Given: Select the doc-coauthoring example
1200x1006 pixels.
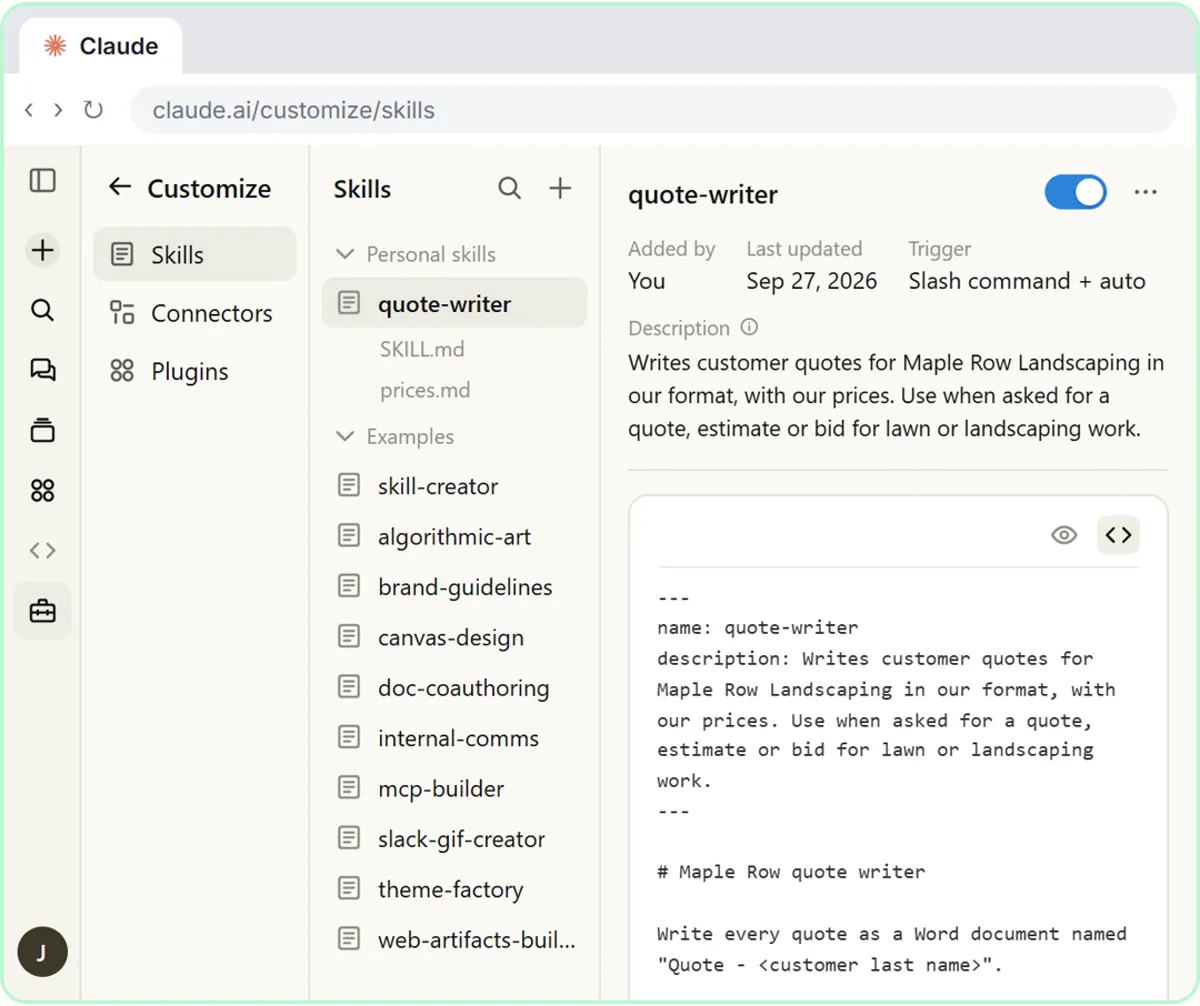Looking at the screenshot, I should tap(454, 687).
